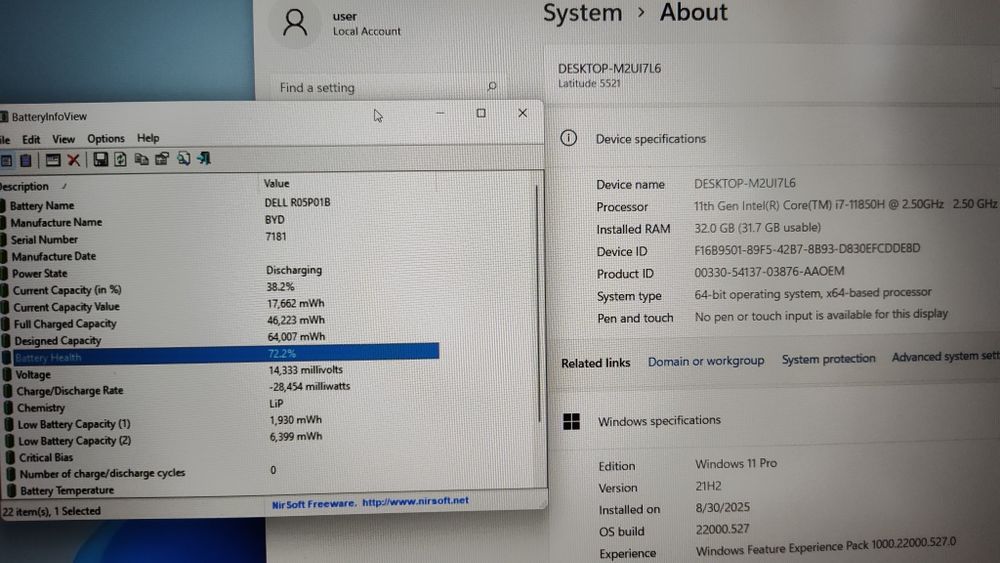Click the 64,007 mWh designed capacity value
Screen dimensions: 1000x563
tap(296, 337)
